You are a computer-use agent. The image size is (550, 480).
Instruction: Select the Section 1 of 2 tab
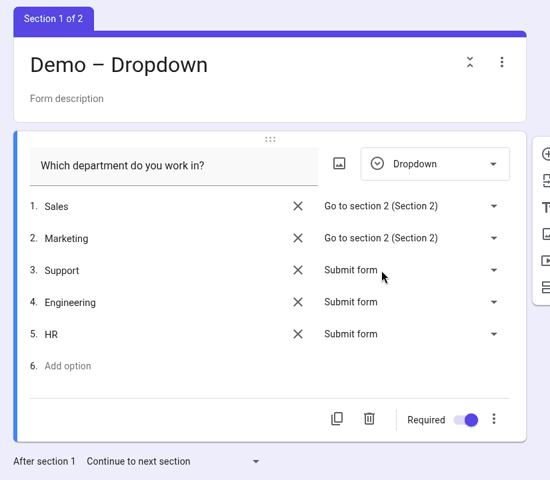tap(53, 19)
